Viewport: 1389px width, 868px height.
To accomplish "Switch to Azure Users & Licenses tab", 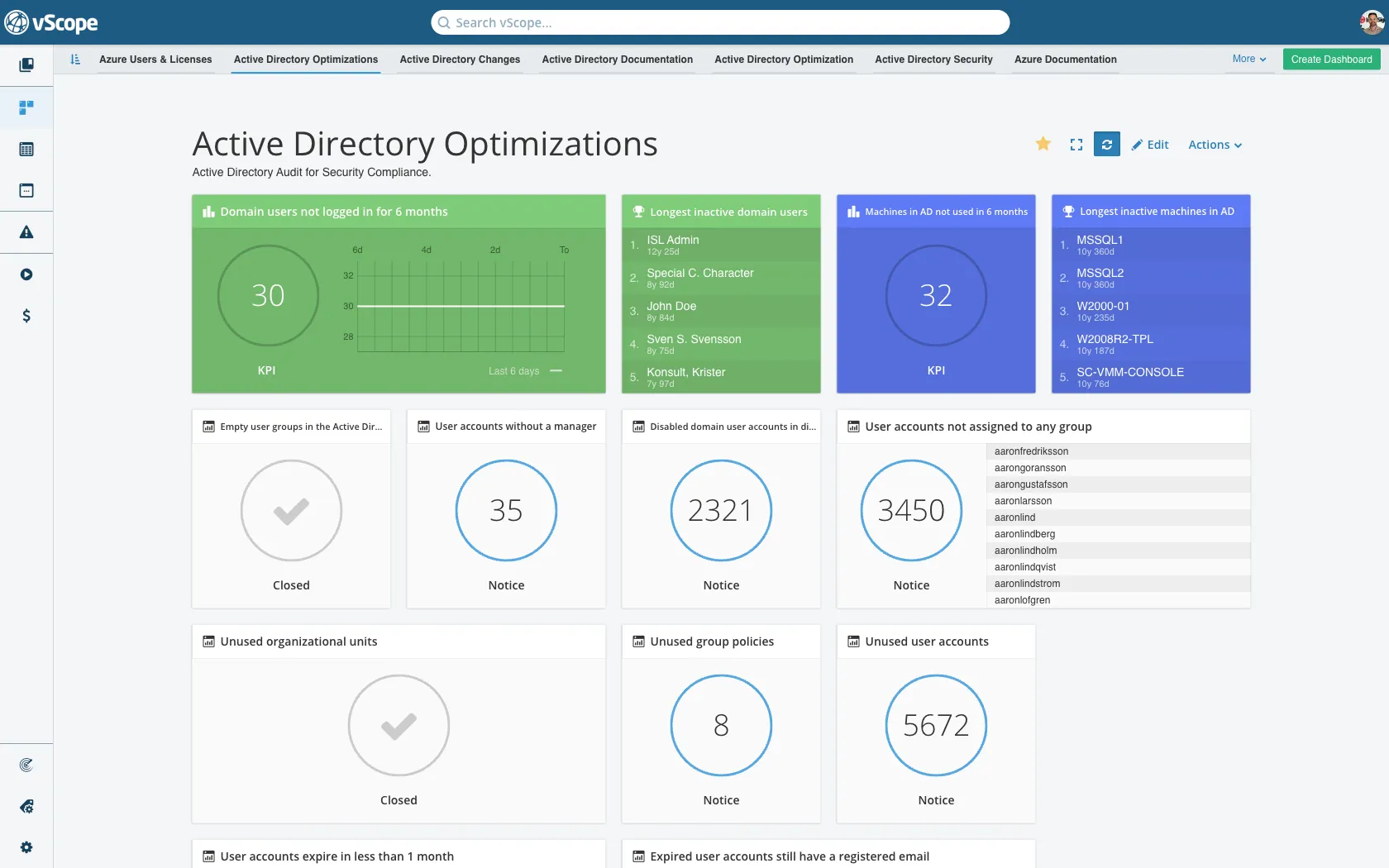I will [x=155, y=60].
